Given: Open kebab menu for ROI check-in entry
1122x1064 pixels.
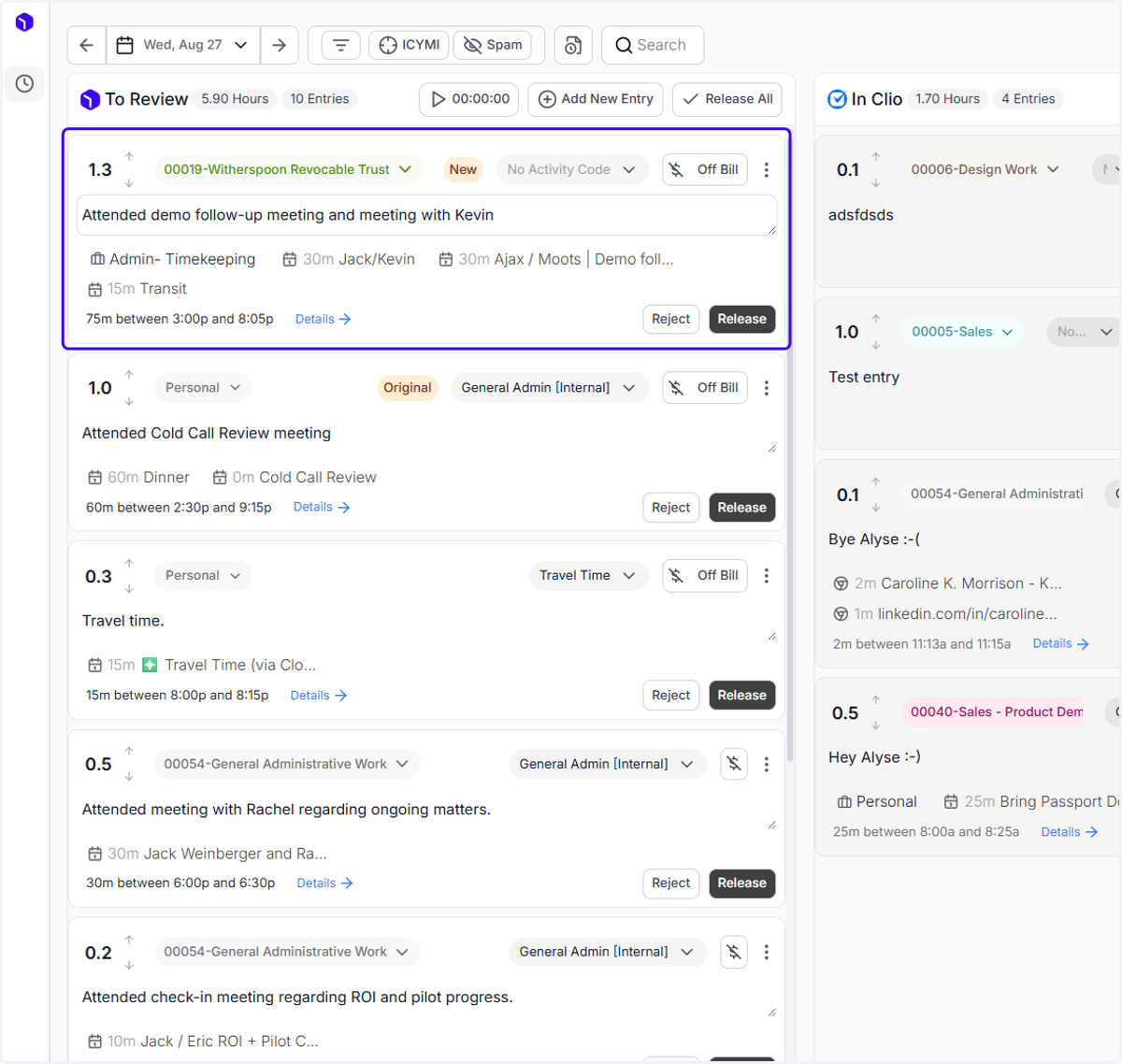Looking at the screenshot, I should click(x=767, y=952).
